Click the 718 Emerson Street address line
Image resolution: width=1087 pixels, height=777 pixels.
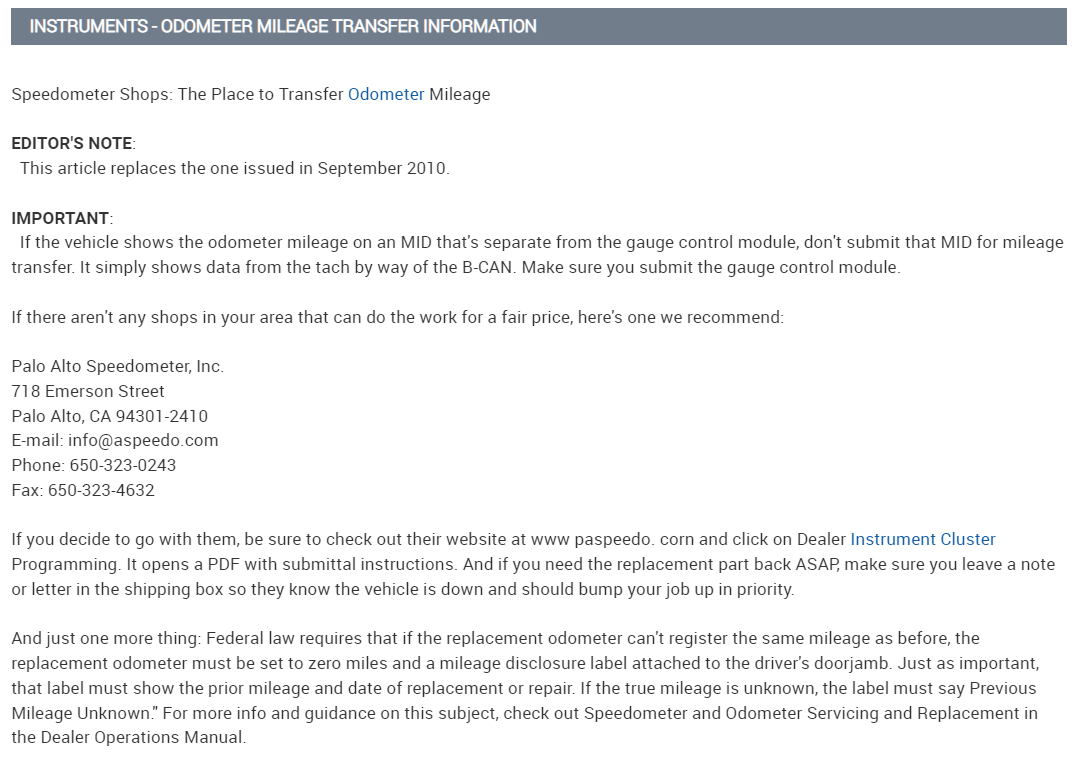(x=88, y=392)
